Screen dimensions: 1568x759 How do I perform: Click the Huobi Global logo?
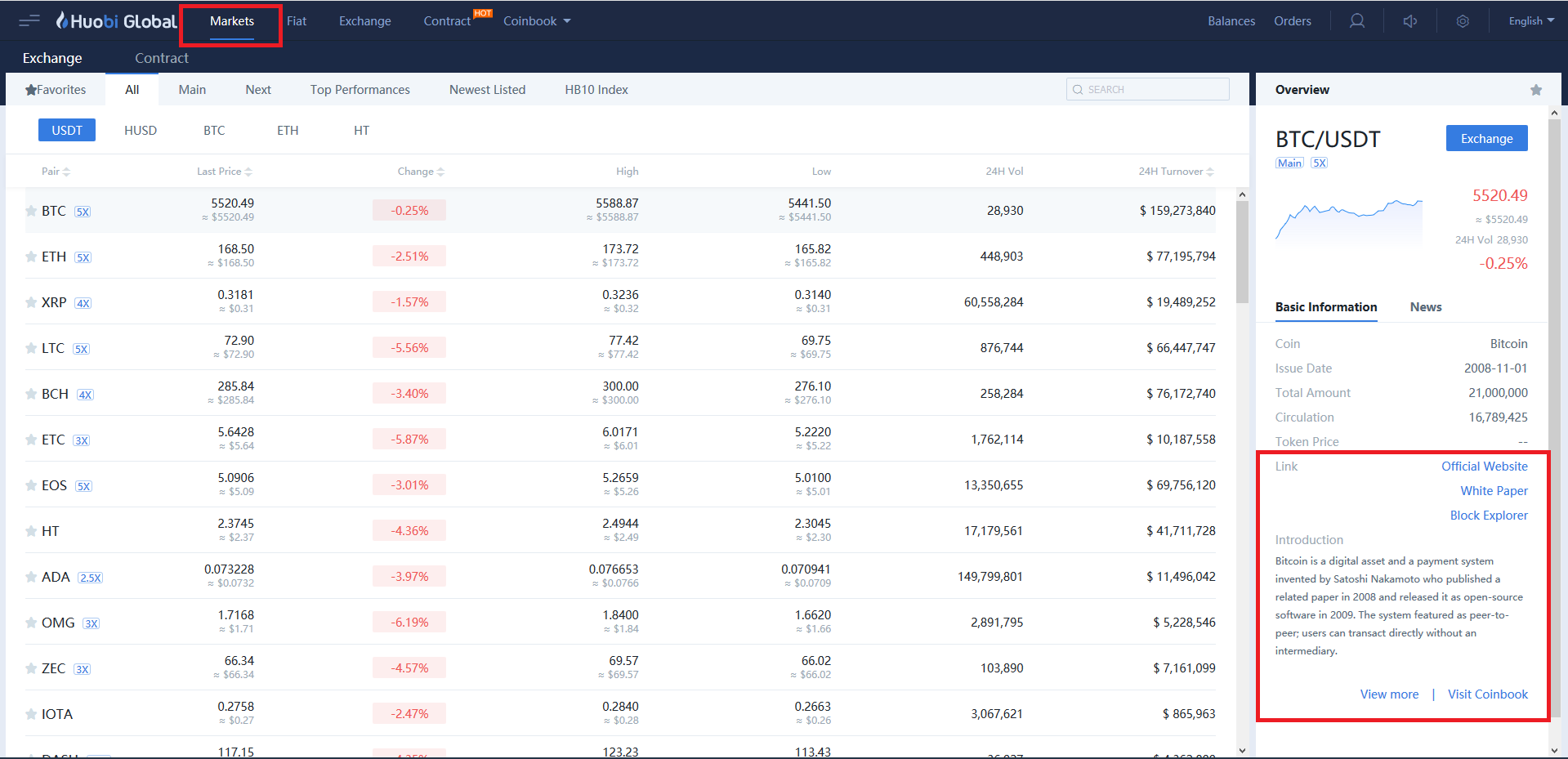coord(116,21)
